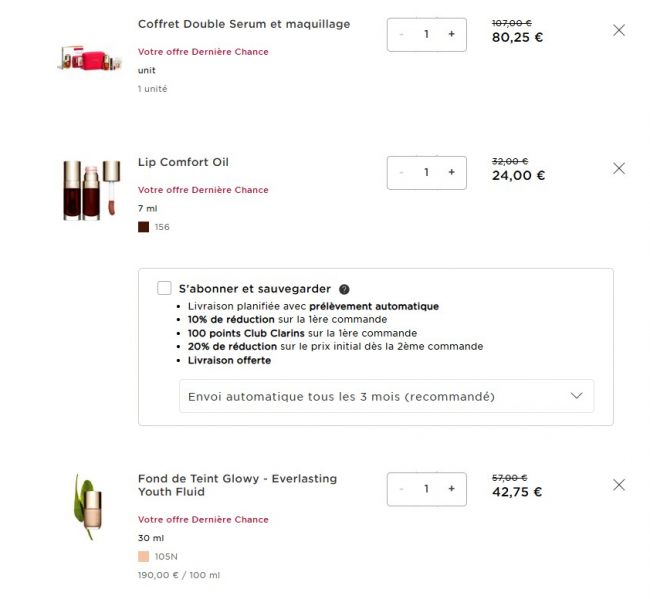
Task: Remove Lip Comfort Oil from cart
Action: click(618, 169)
